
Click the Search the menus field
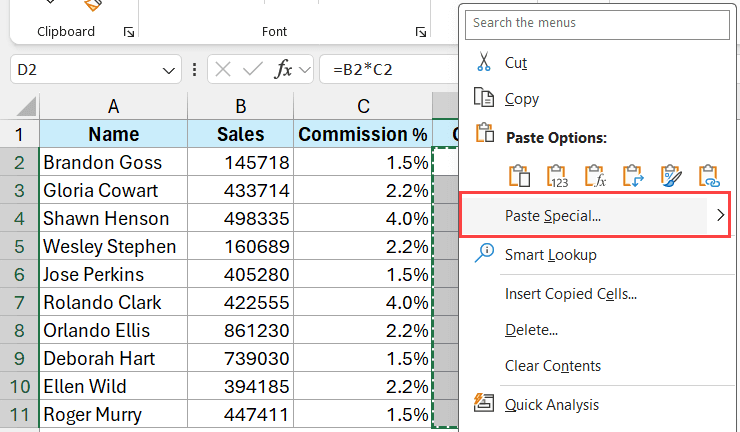tap(598, 22)
